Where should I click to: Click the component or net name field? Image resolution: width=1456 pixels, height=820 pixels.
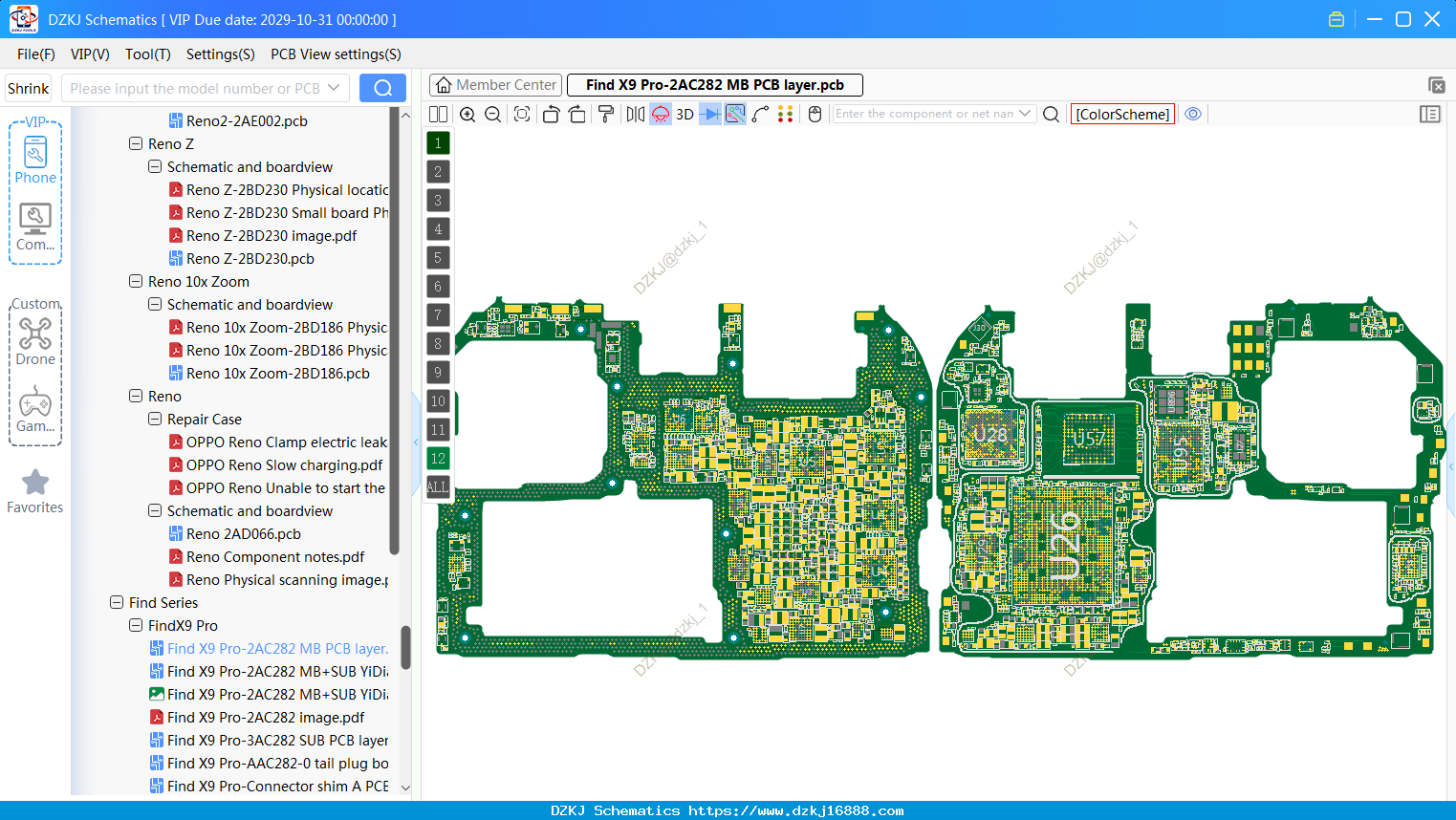[x=924, y=114]
